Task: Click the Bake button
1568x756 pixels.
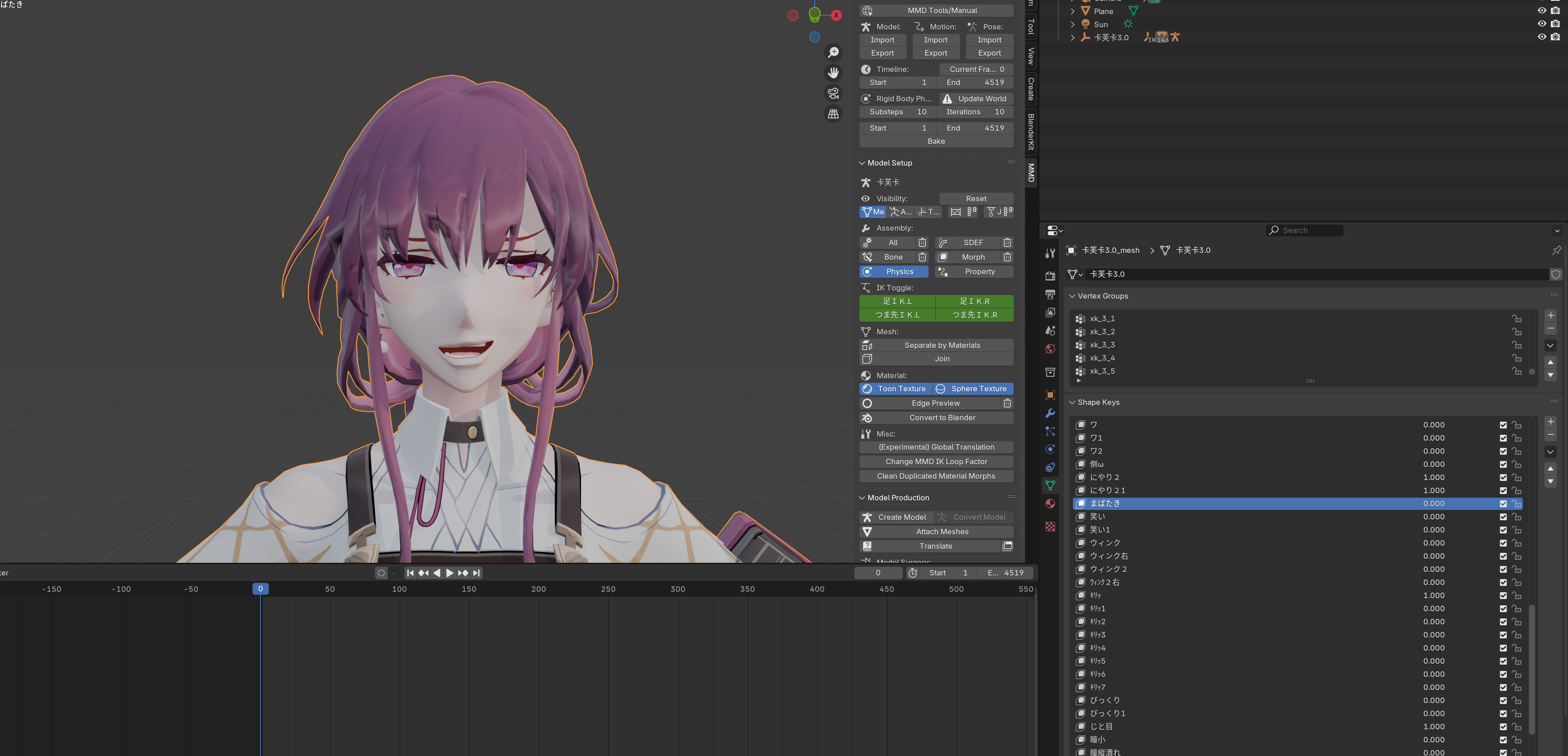Action: pos(936,141)
